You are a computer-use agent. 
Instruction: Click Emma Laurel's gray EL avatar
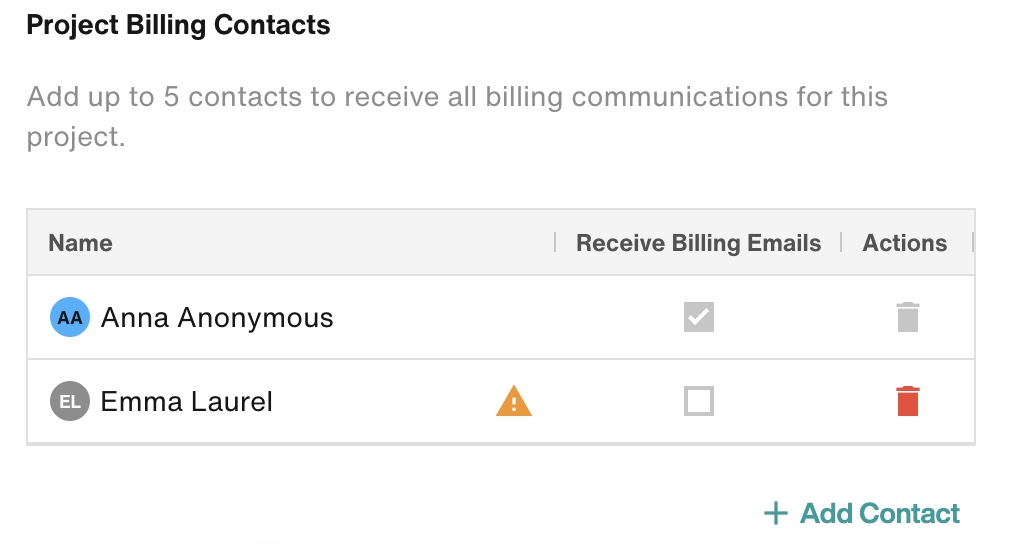tap(70, 401)
